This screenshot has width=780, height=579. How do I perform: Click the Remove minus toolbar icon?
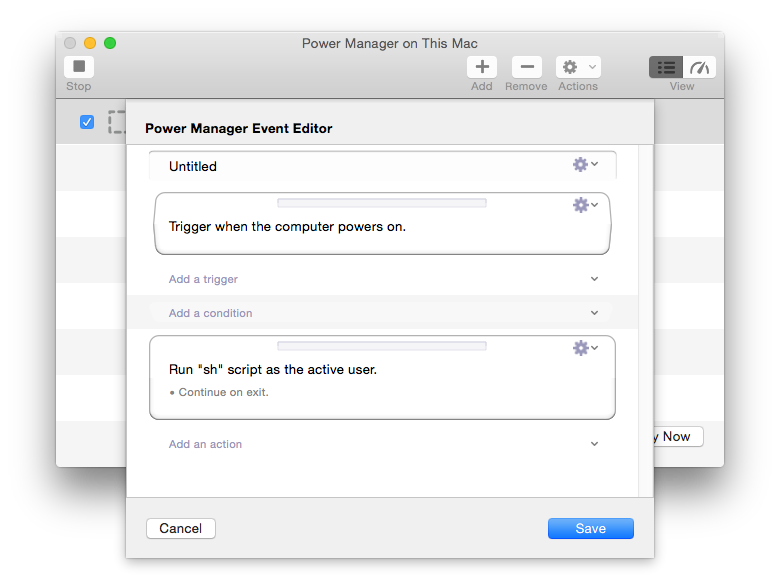527,67
